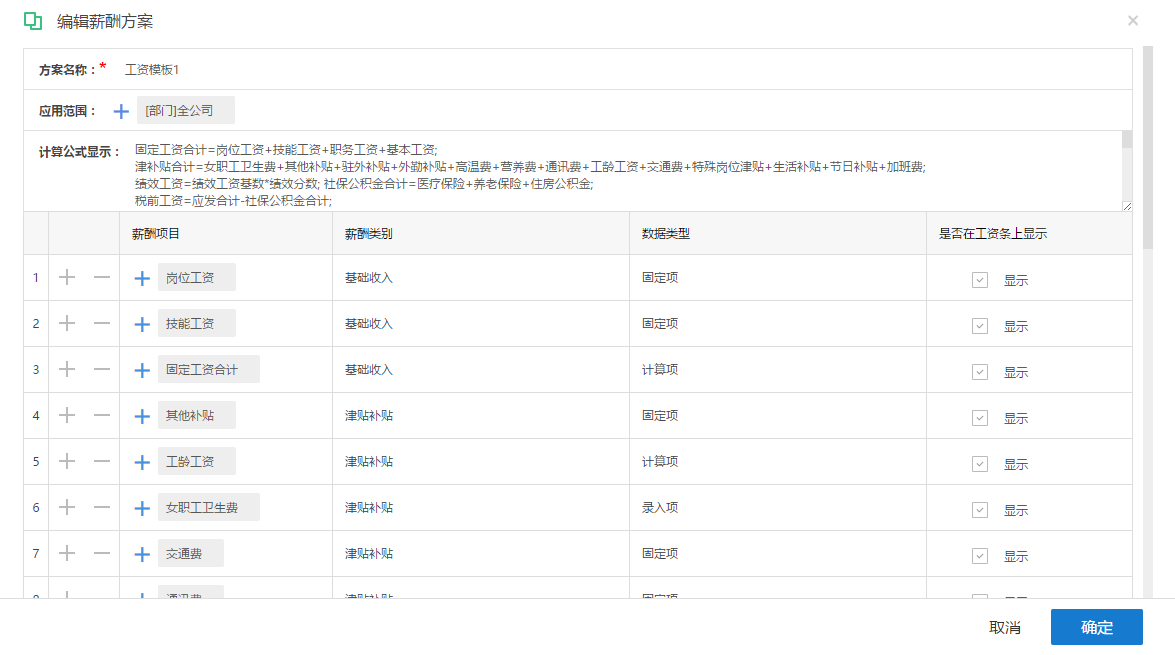Remove row 7 交通费 with the minus icon
The height and width of the screenshot is (655, 1175).
pos(102,553)
